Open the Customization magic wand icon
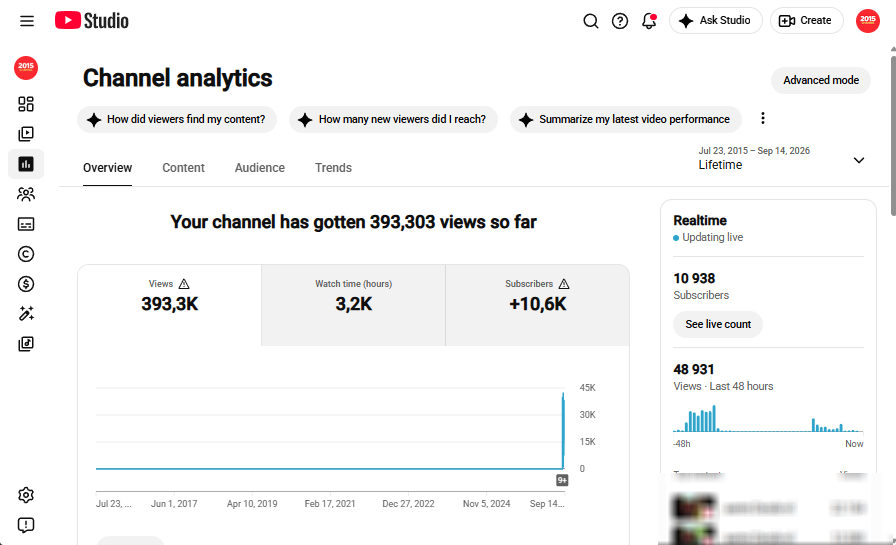The height and width of the screenshot is (545, 896). pyautogui.click(x=26, y=314)
